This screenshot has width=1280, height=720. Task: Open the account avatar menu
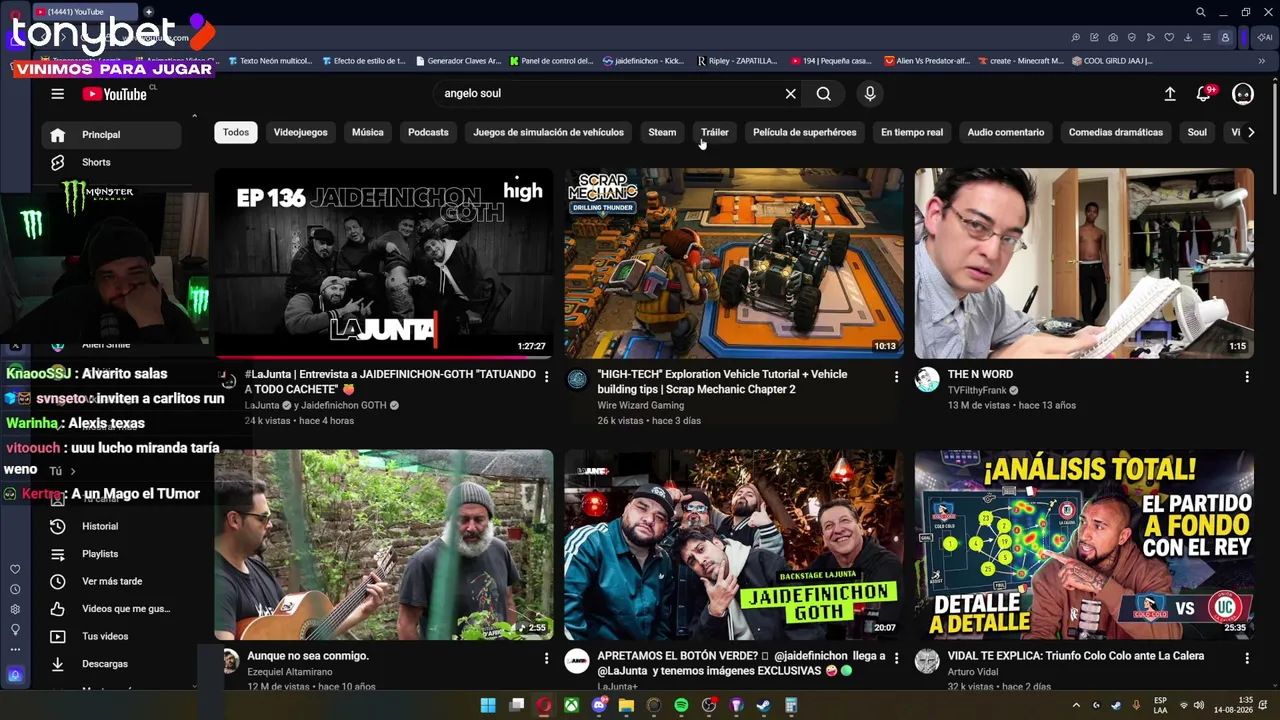tap(1243, 94)
